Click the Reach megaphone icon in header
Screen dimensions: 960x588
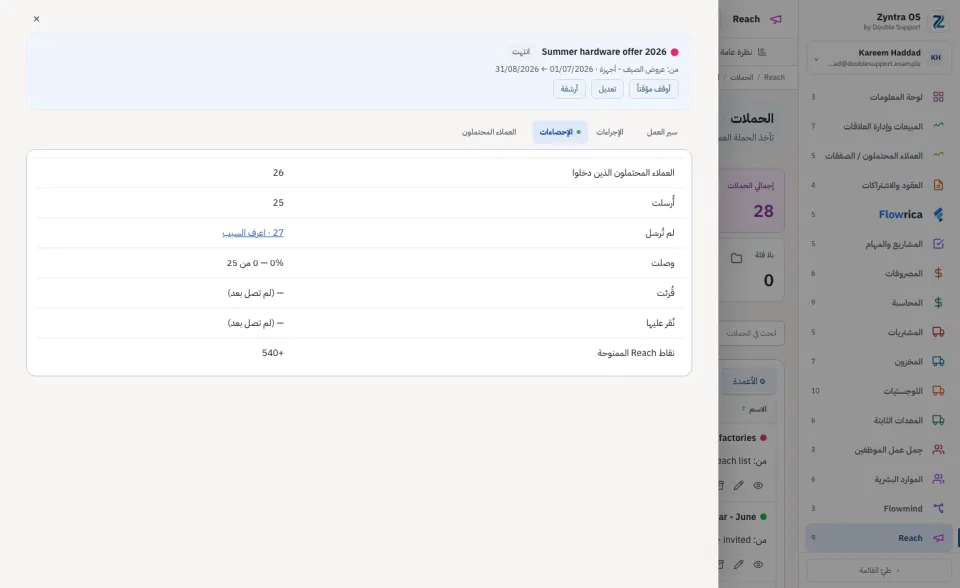776,19
